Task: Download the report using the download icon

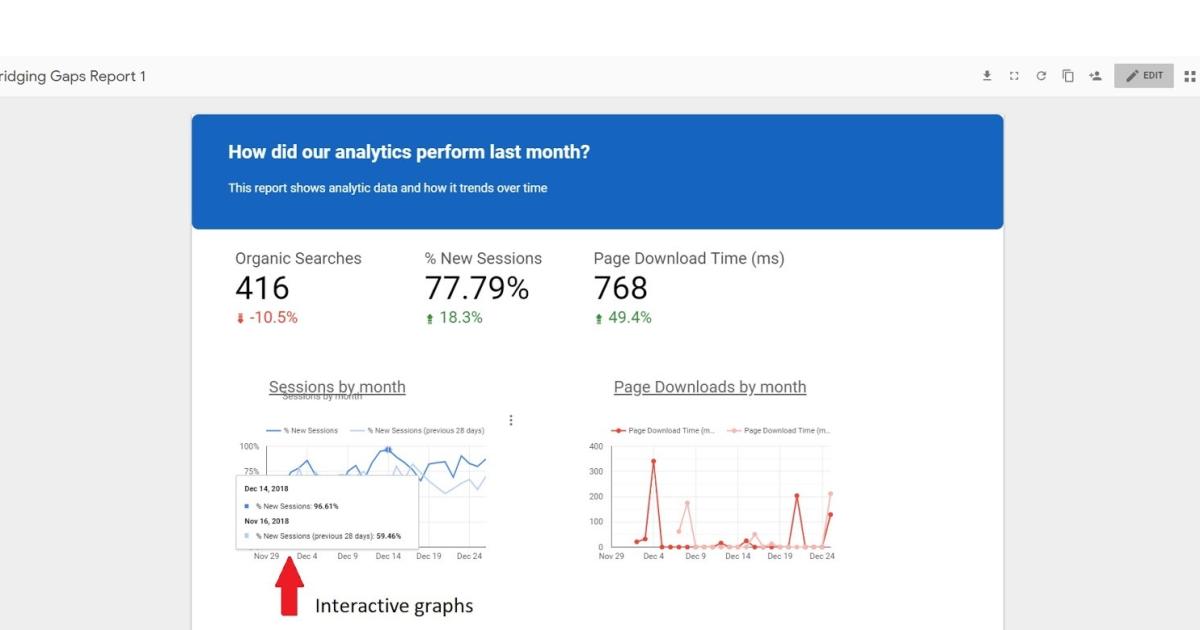Action: [987, 76]
